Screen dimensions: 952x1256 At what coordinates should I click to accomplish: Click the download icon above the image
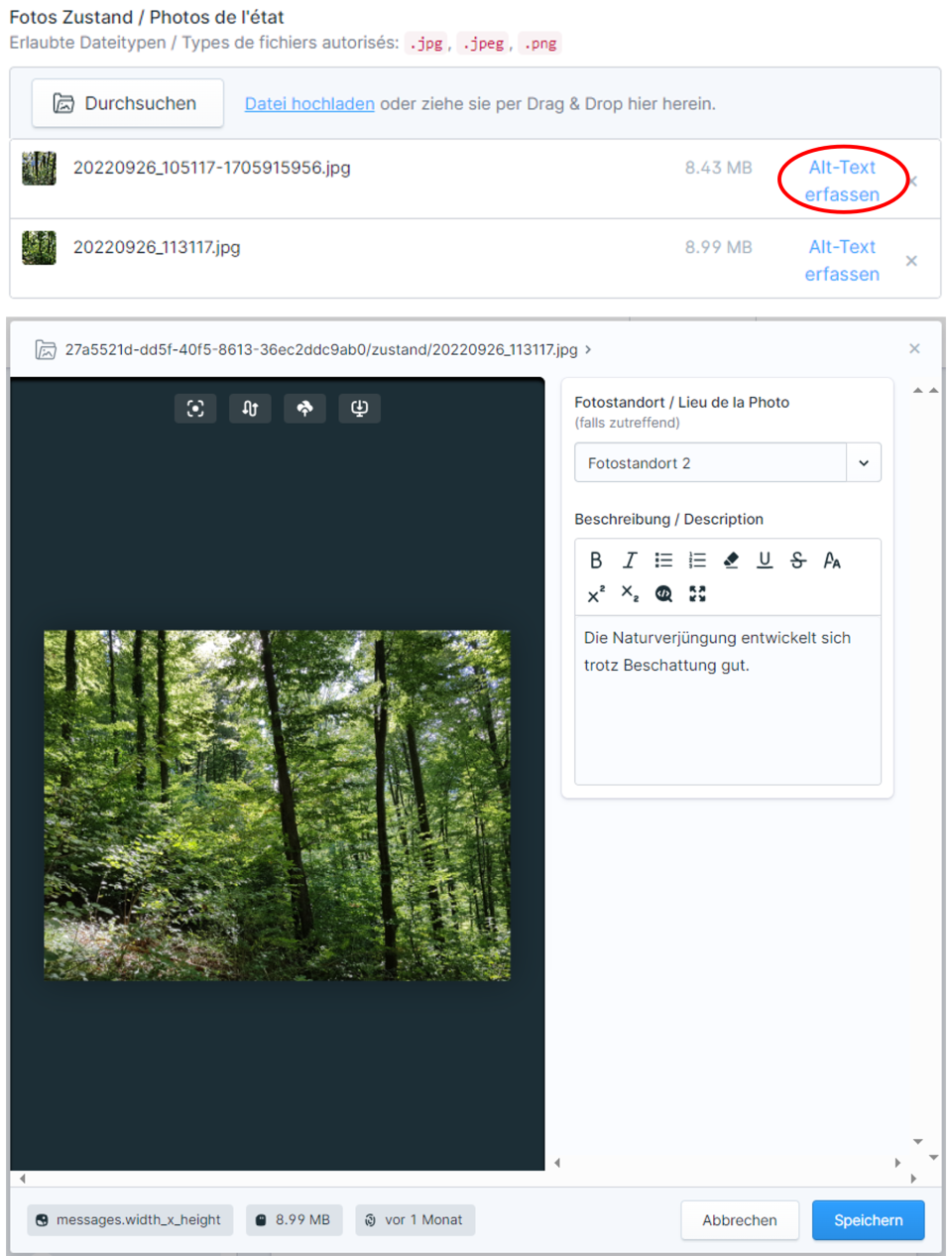click(x=359, y=409)
